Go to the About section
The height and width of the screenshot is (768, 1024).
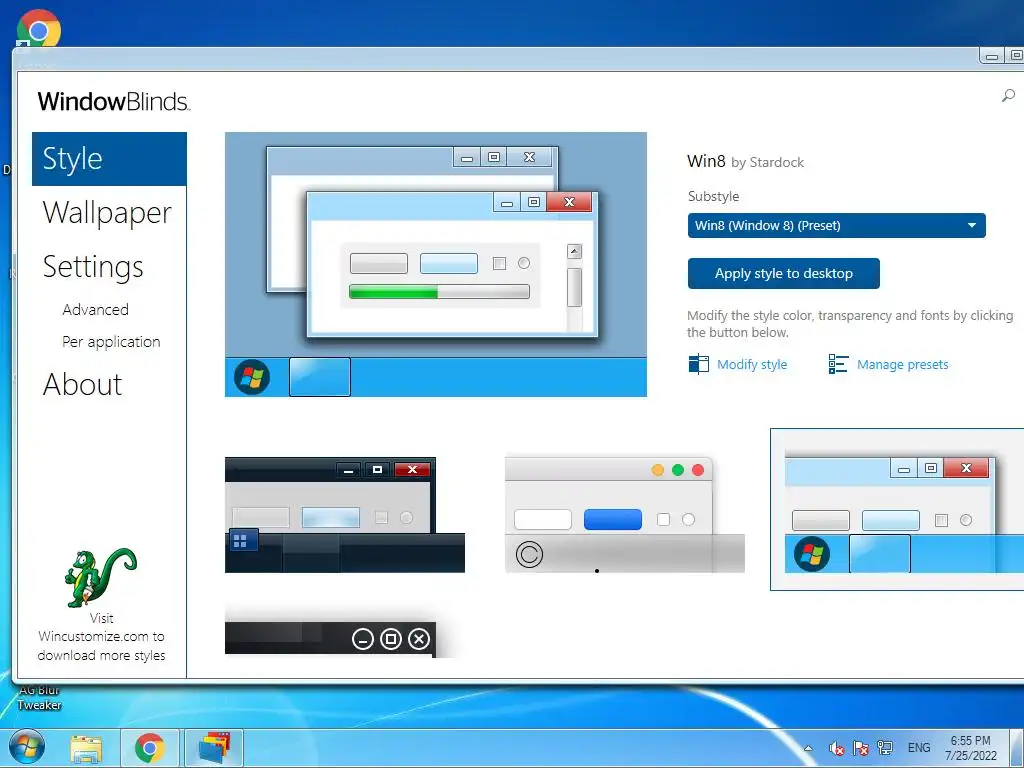82,384
